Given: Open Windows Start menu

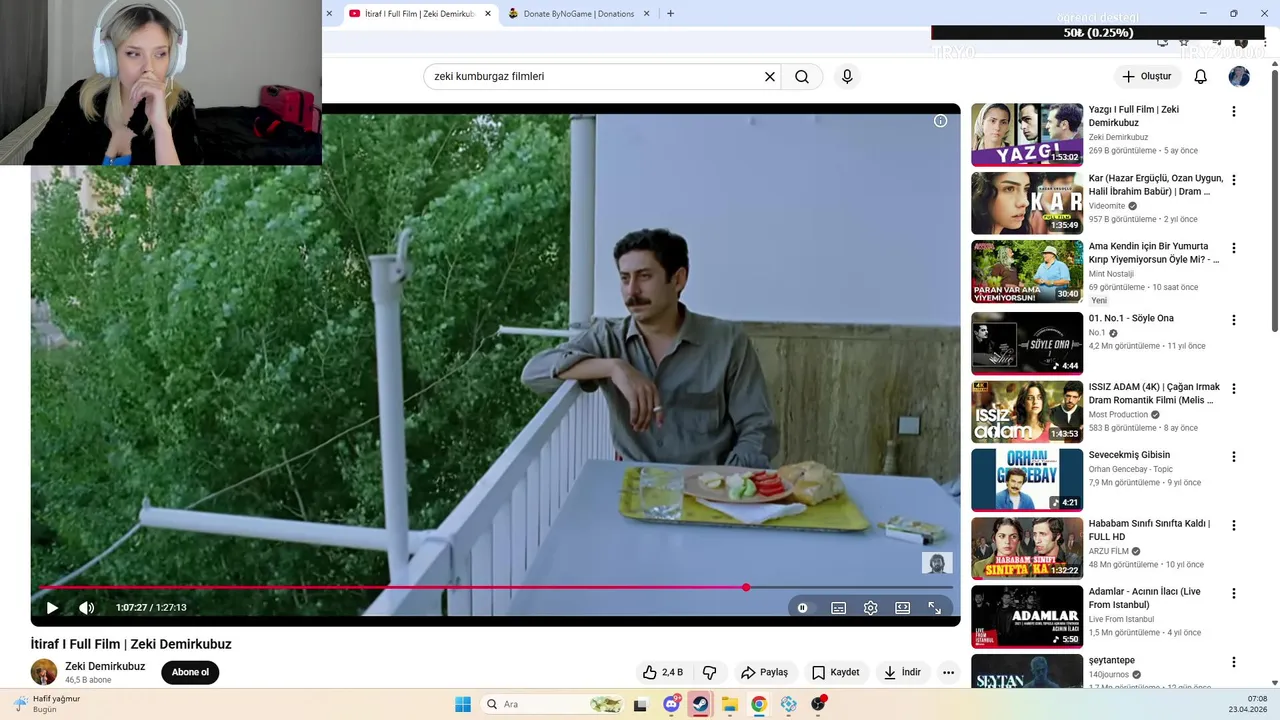Looking at the screenshot, I should [x=463, y=704].
